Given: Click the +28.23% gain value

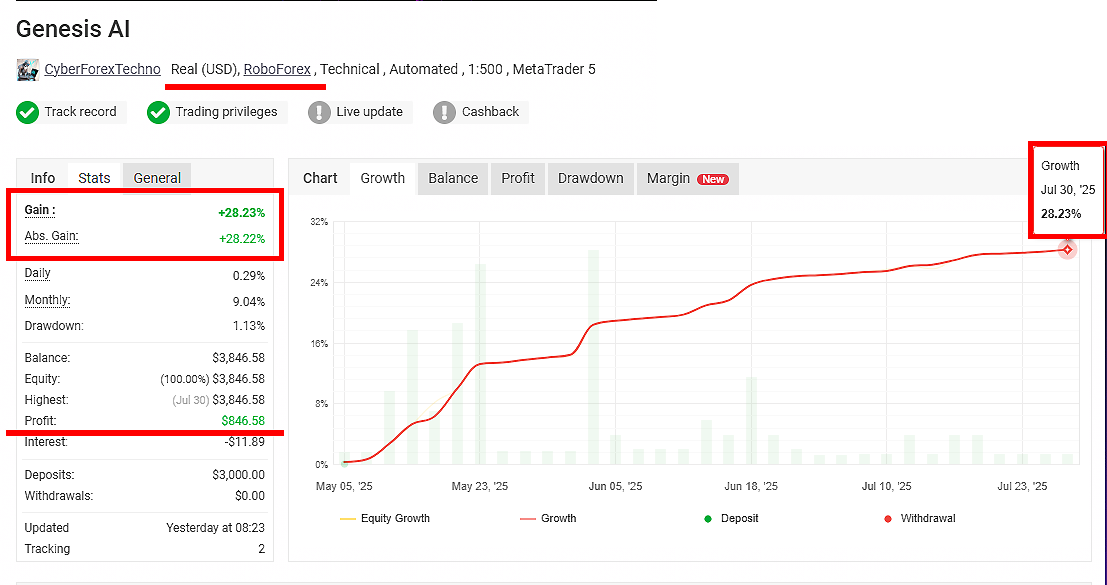Looking at the screenshot, I should [242, 213].
